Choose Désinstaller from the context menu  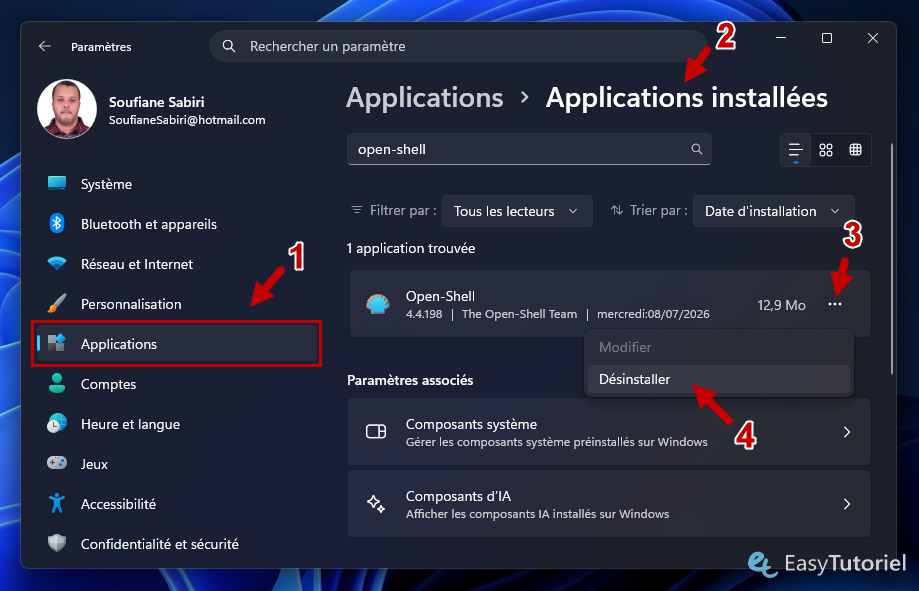pos(719,379)
